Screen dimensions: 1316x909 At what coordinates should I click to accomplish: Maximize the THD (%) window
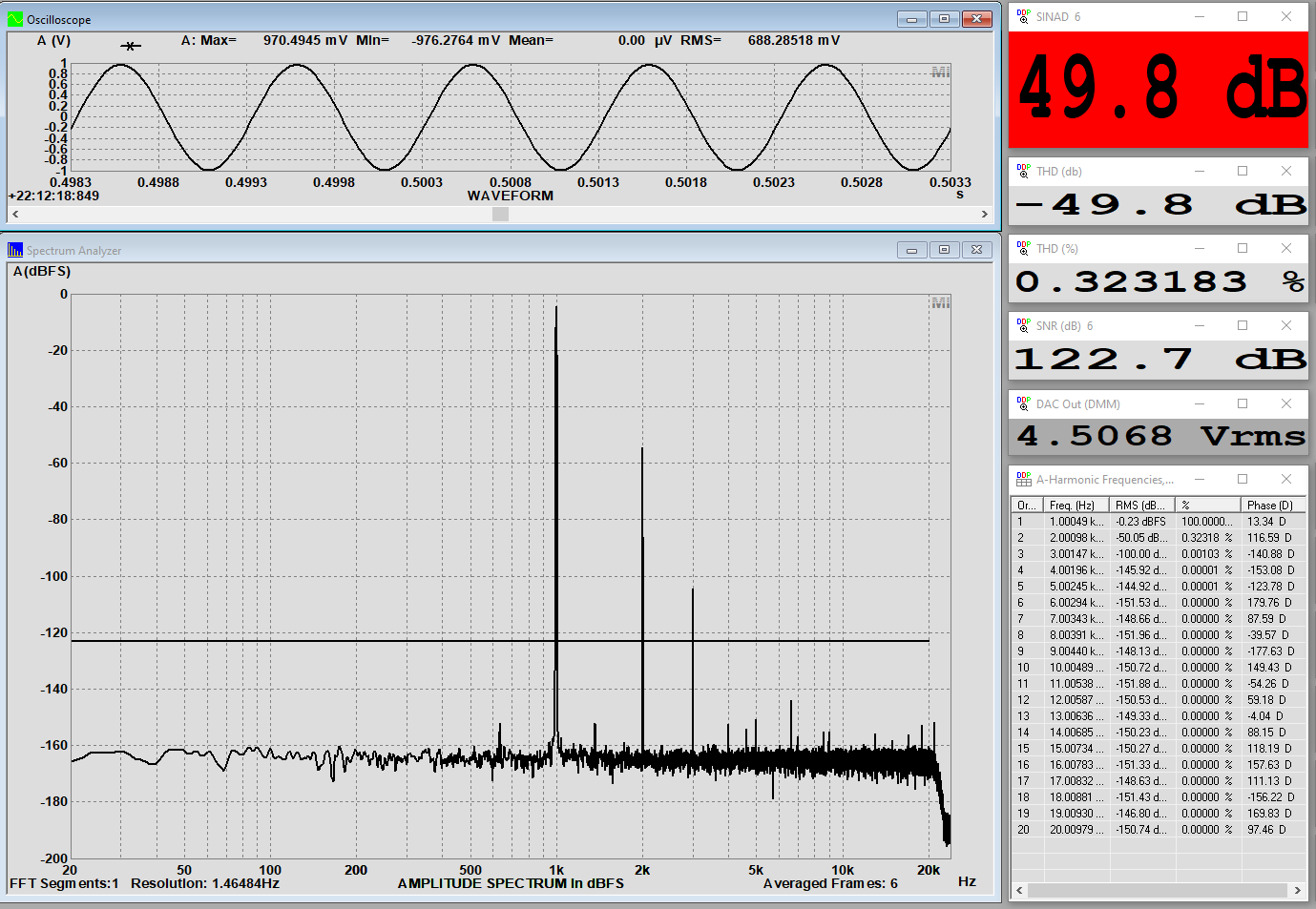[x=1243, y=248]
